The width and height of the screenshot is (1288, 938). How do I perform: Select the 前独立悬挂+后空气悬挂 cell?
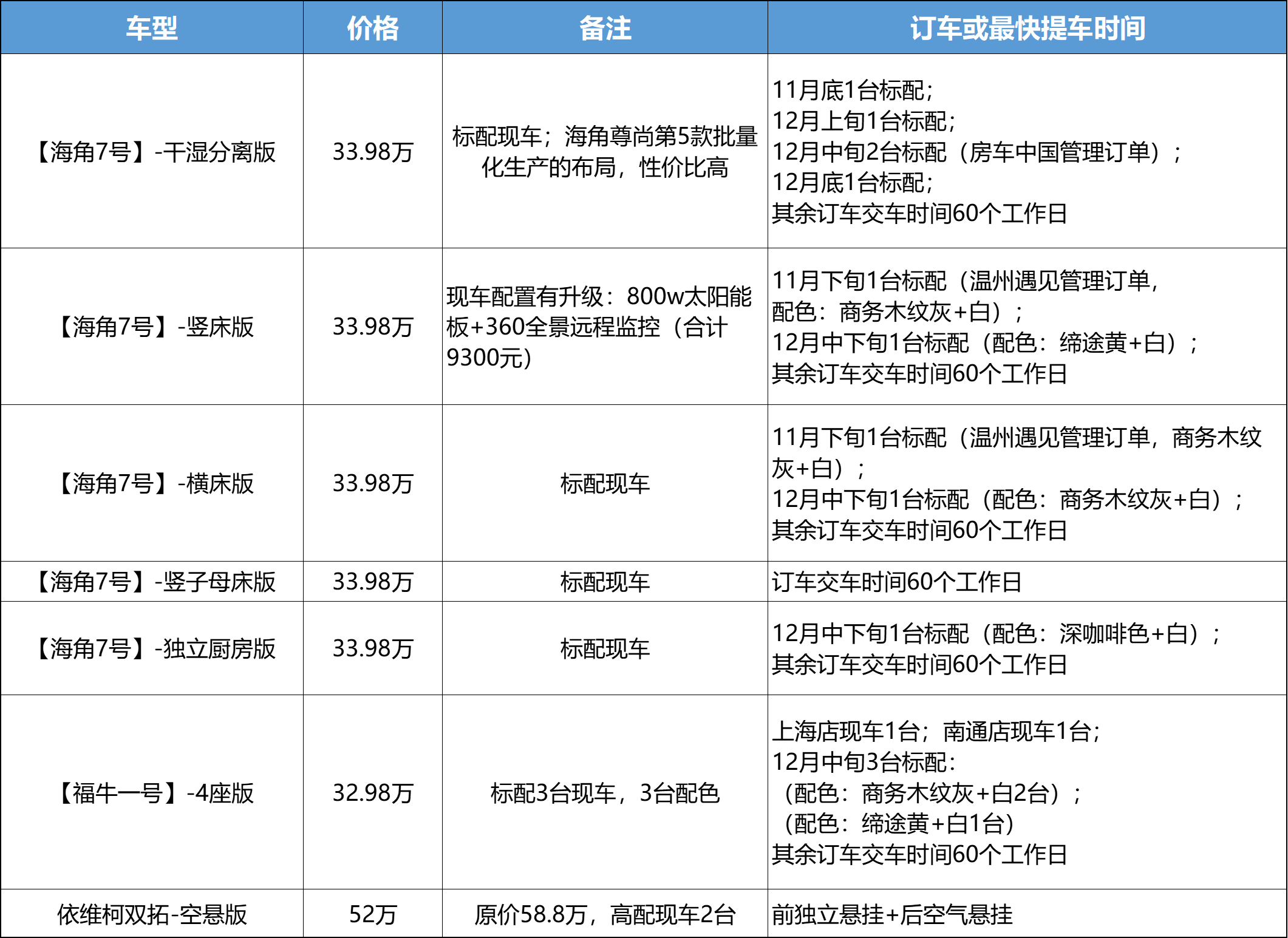[1027, 914]
